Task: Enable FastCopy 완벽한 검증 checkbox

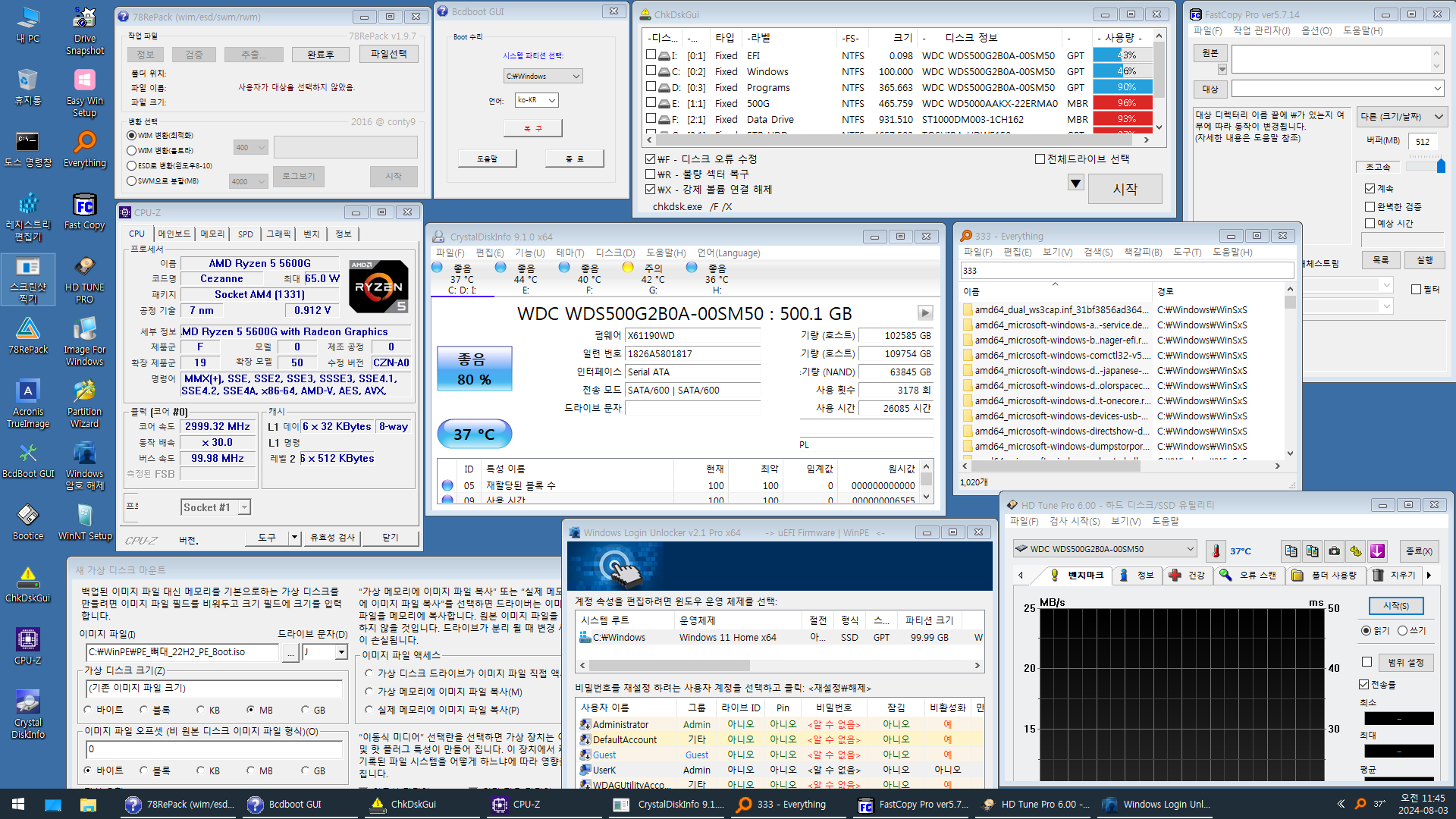Action: coord(1370,206)
